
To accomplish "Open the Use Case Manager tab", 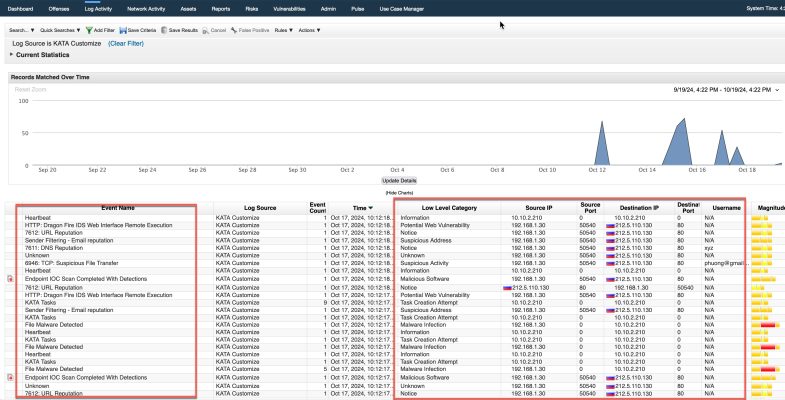I will tap(402, 9).
